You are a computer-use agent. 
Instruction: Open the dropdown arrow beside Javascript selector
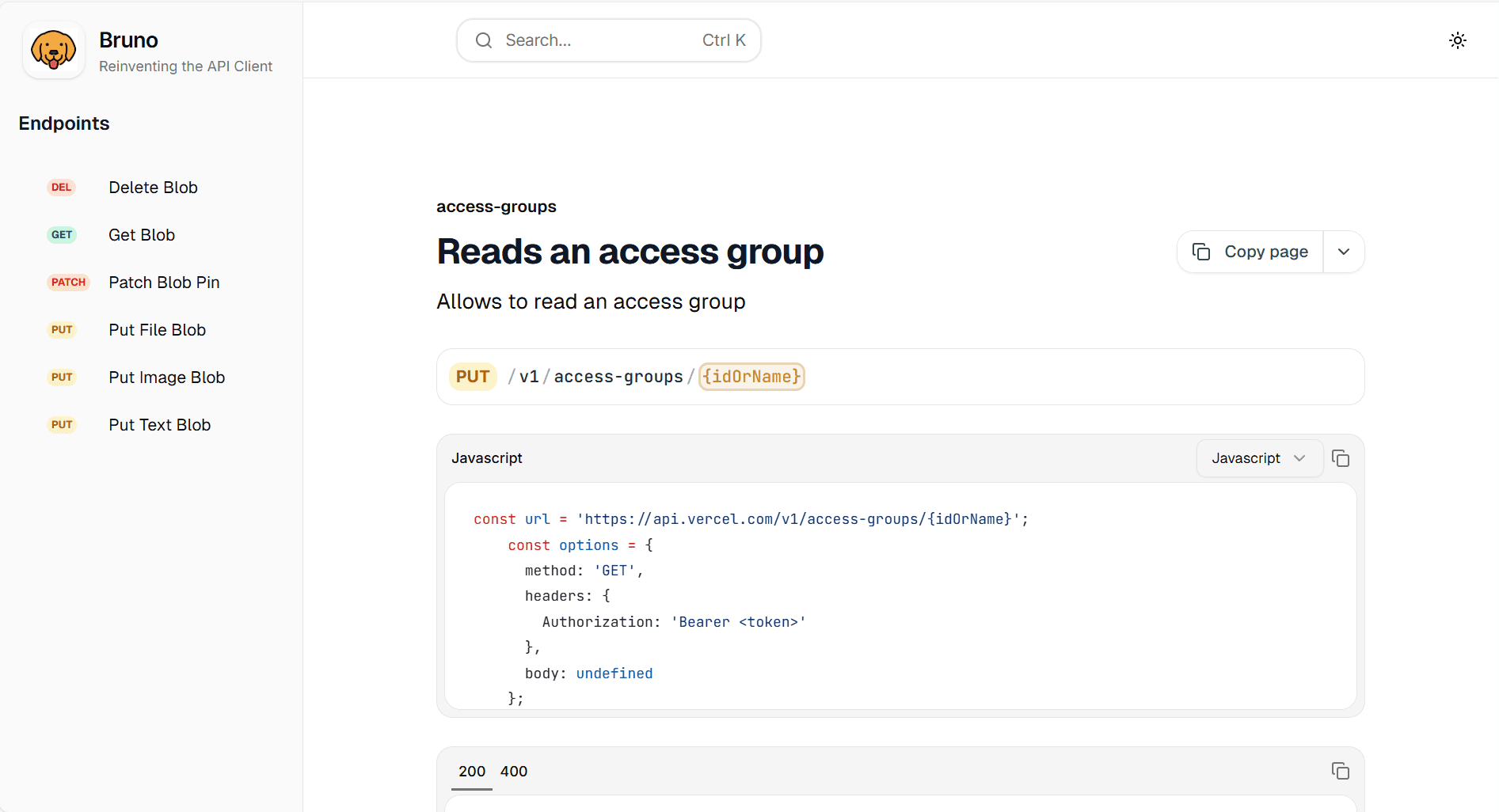1299,458
